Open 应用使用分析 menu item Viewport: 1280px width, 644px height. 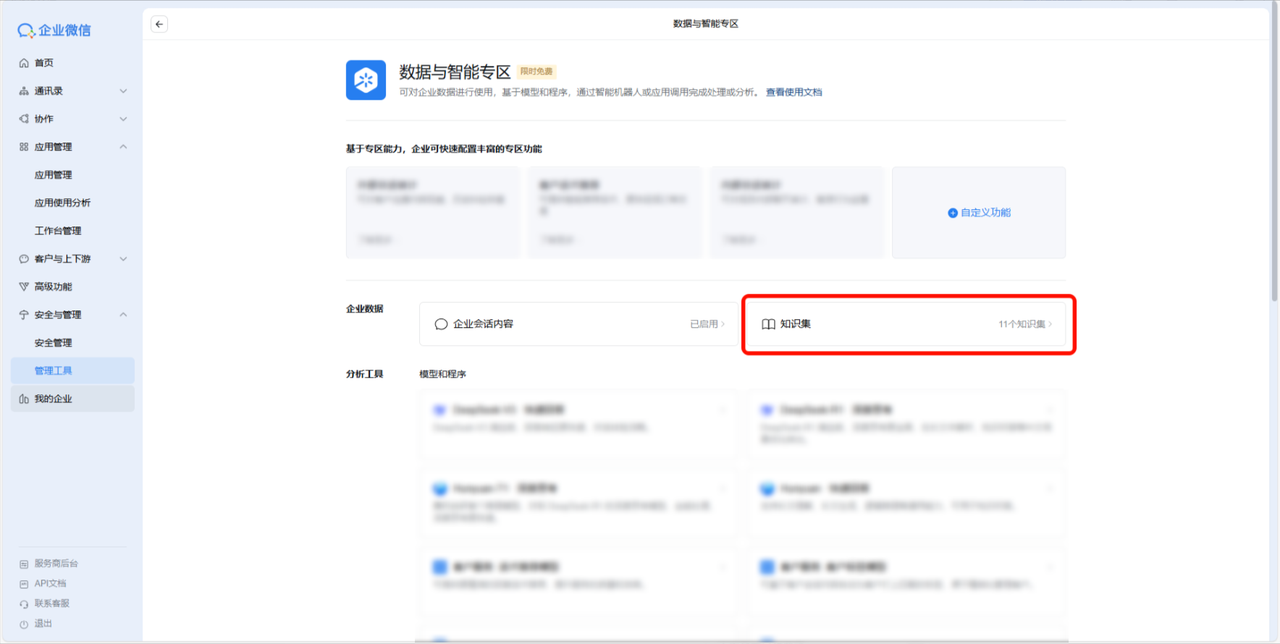pos(62,203)
